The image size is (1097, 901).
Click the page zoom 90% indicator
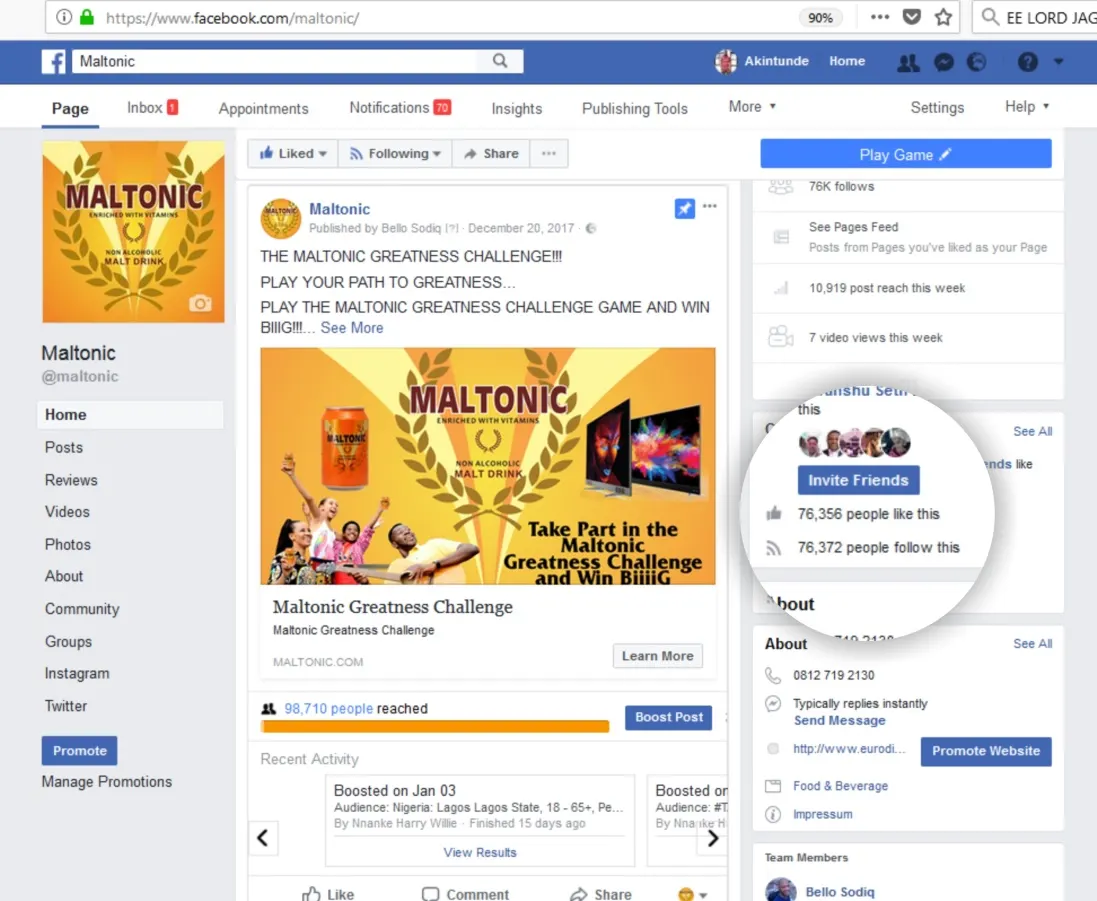pos(820,17)
